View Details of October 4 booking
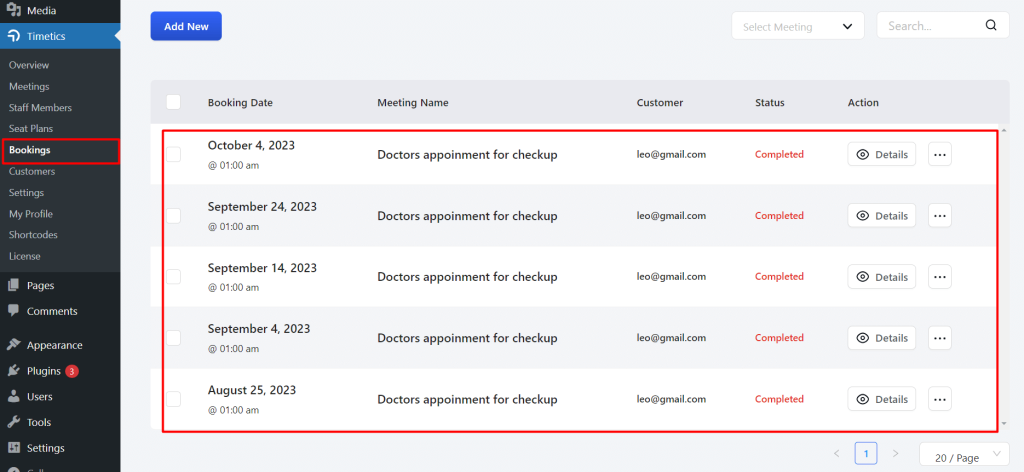1024x472 pixels. coord(882,155)
